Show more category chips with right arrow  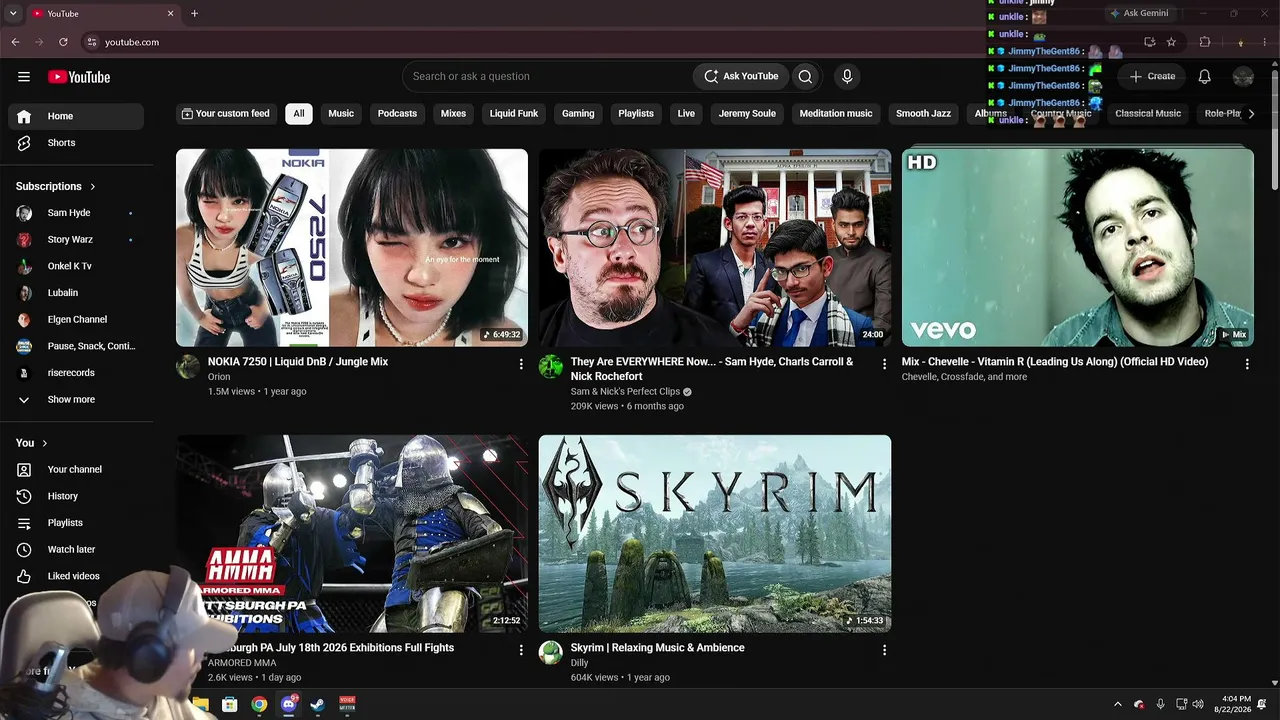pos(1251,114)
